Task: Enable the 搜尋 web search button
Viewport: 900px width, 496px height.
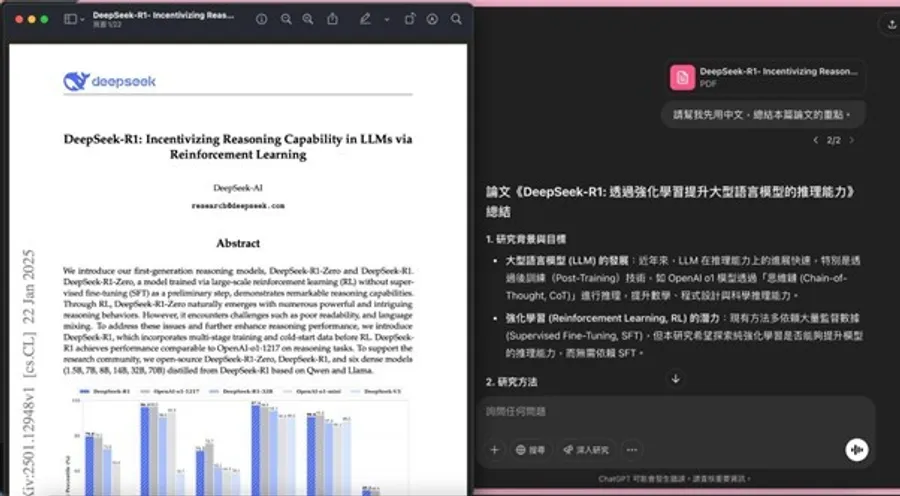Action: click(x=530, y=450)
